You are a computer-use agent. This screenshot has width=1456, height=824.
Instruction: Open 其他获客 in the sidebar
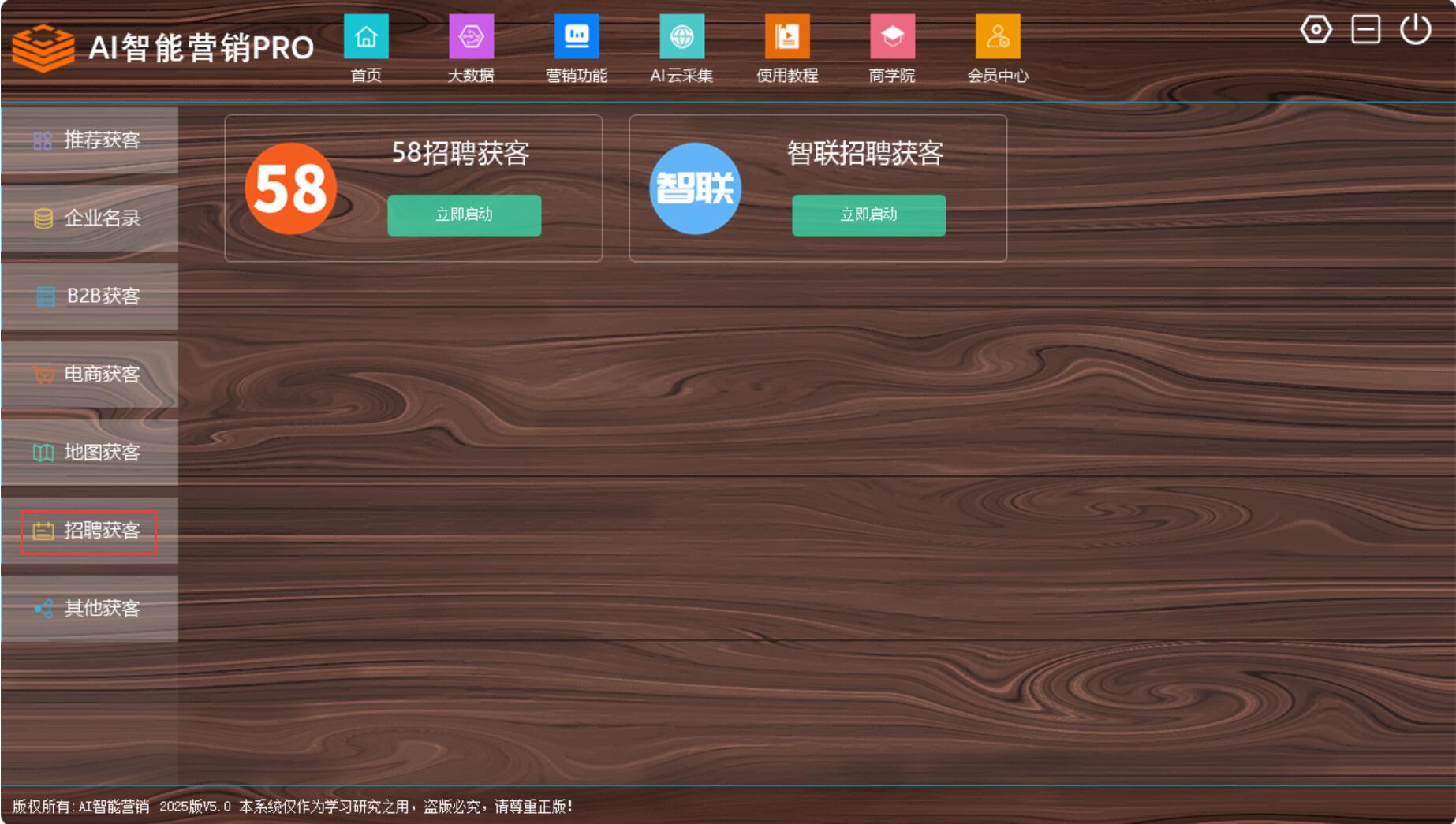tap(89, 609)
